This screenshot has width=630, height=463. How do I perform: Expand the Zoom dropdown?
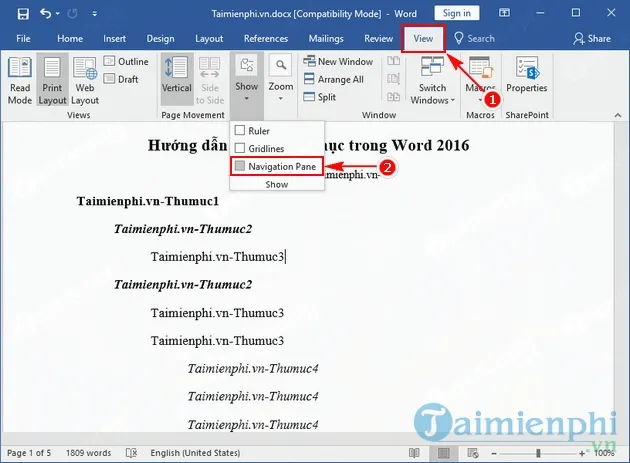click(281, 78)
